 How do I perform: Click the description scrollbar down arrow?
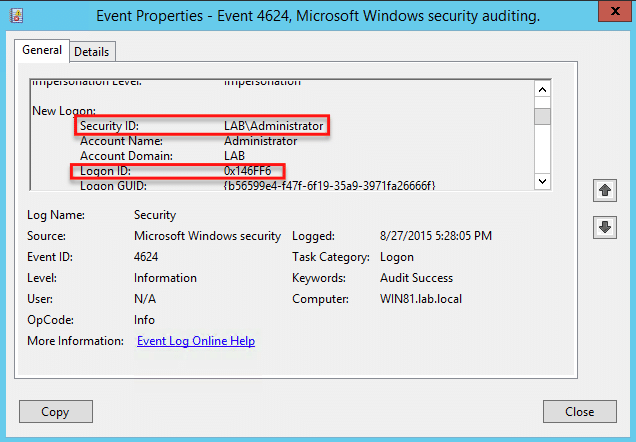point(543,181)
